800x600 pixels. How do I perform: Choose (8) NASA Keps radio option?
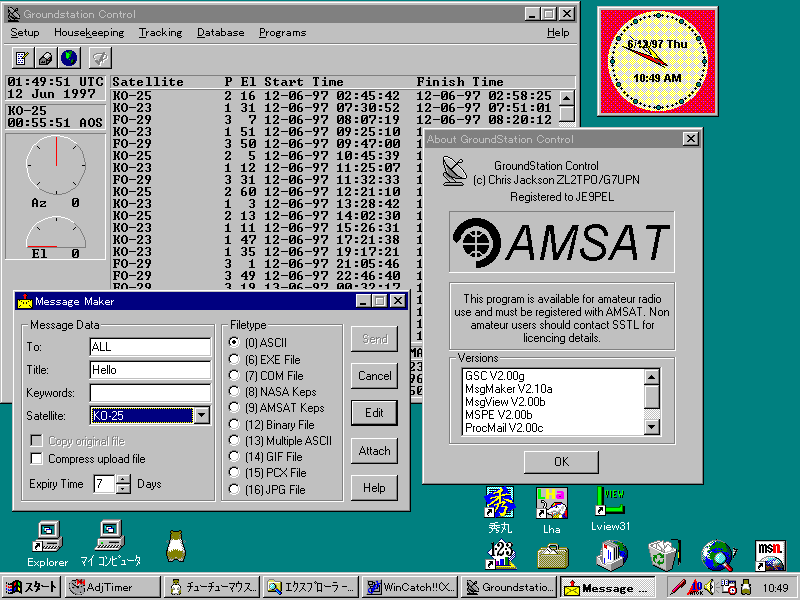(235, 391)
